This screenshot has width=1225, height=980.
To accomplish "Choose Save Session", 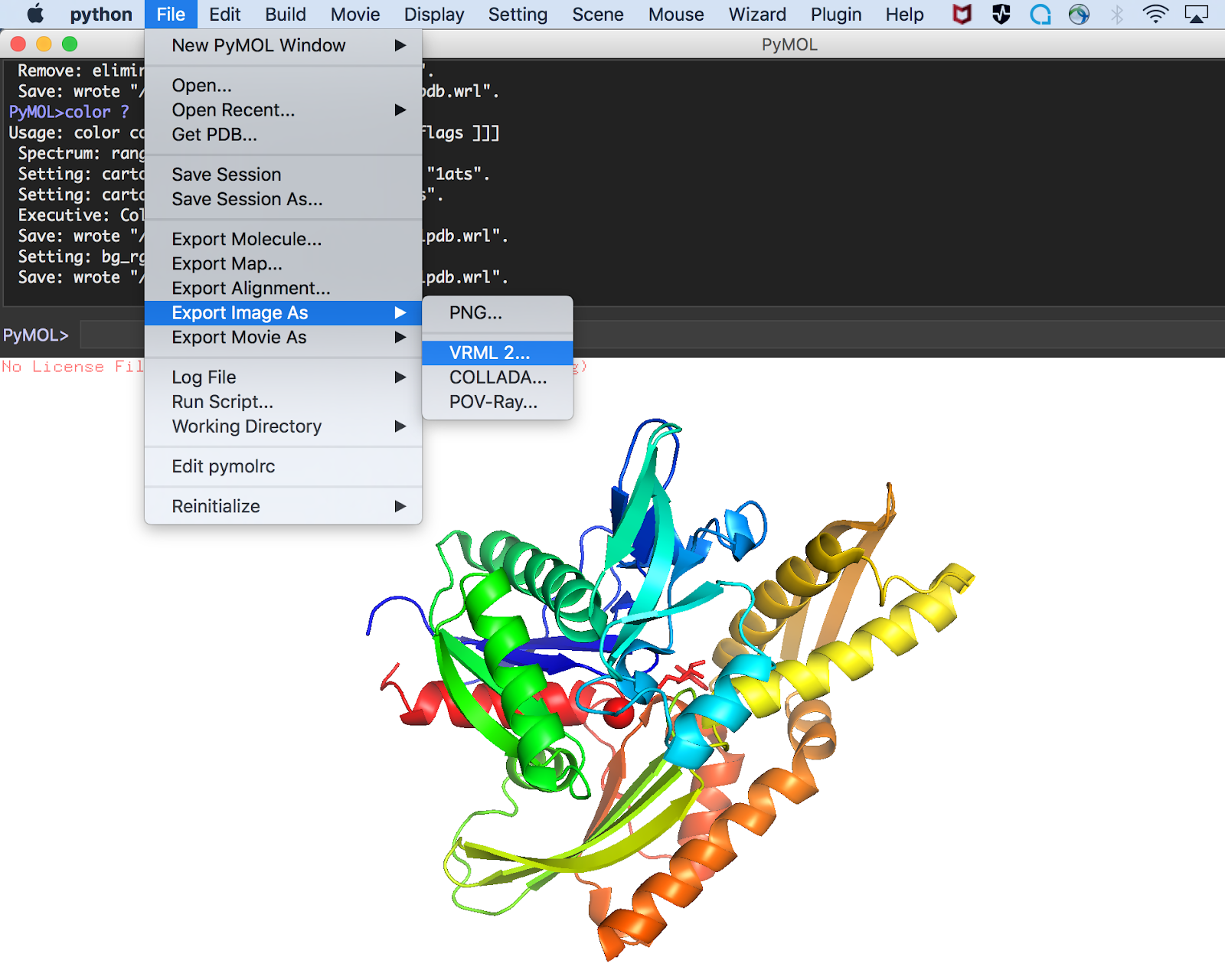I will click(x=283, y=175).
